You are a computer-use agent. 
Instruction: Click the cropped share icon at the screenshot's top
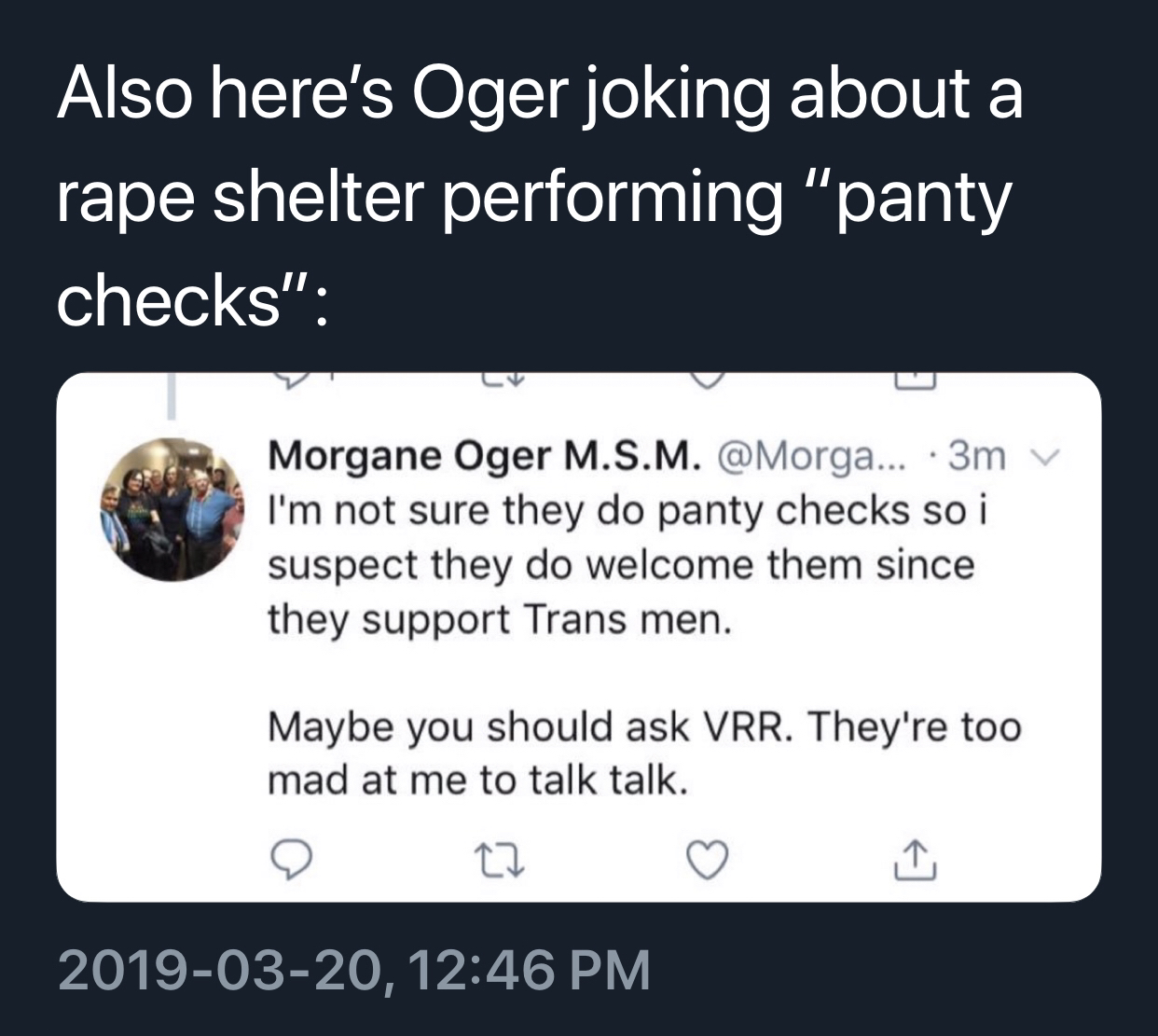point(917,379)
